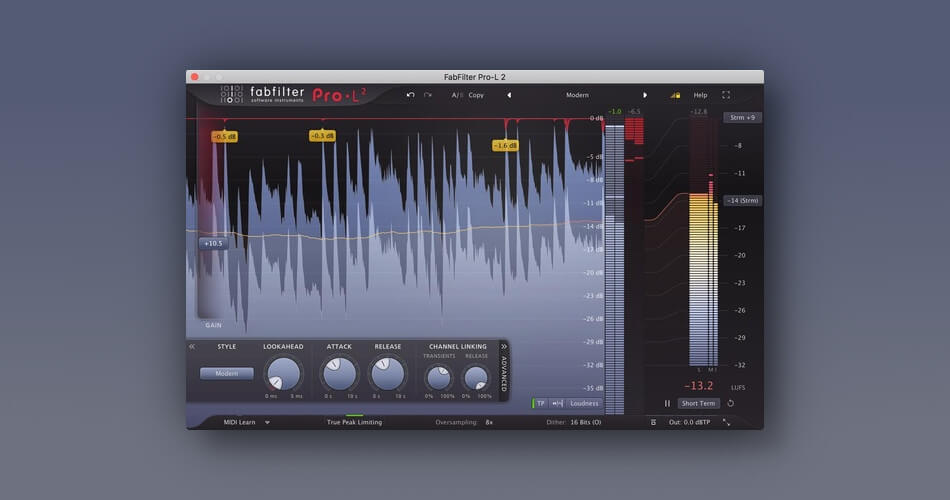Pause the loudness metering
This screenshot has height=500, width=950.
click(667, 403)
